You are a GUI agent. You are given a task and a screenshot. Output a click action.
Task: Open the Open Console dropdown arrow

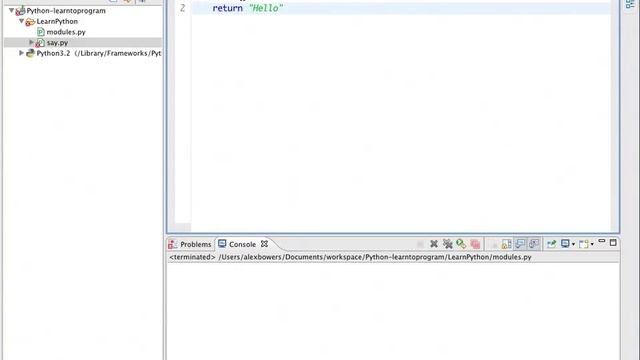point(592,244)
